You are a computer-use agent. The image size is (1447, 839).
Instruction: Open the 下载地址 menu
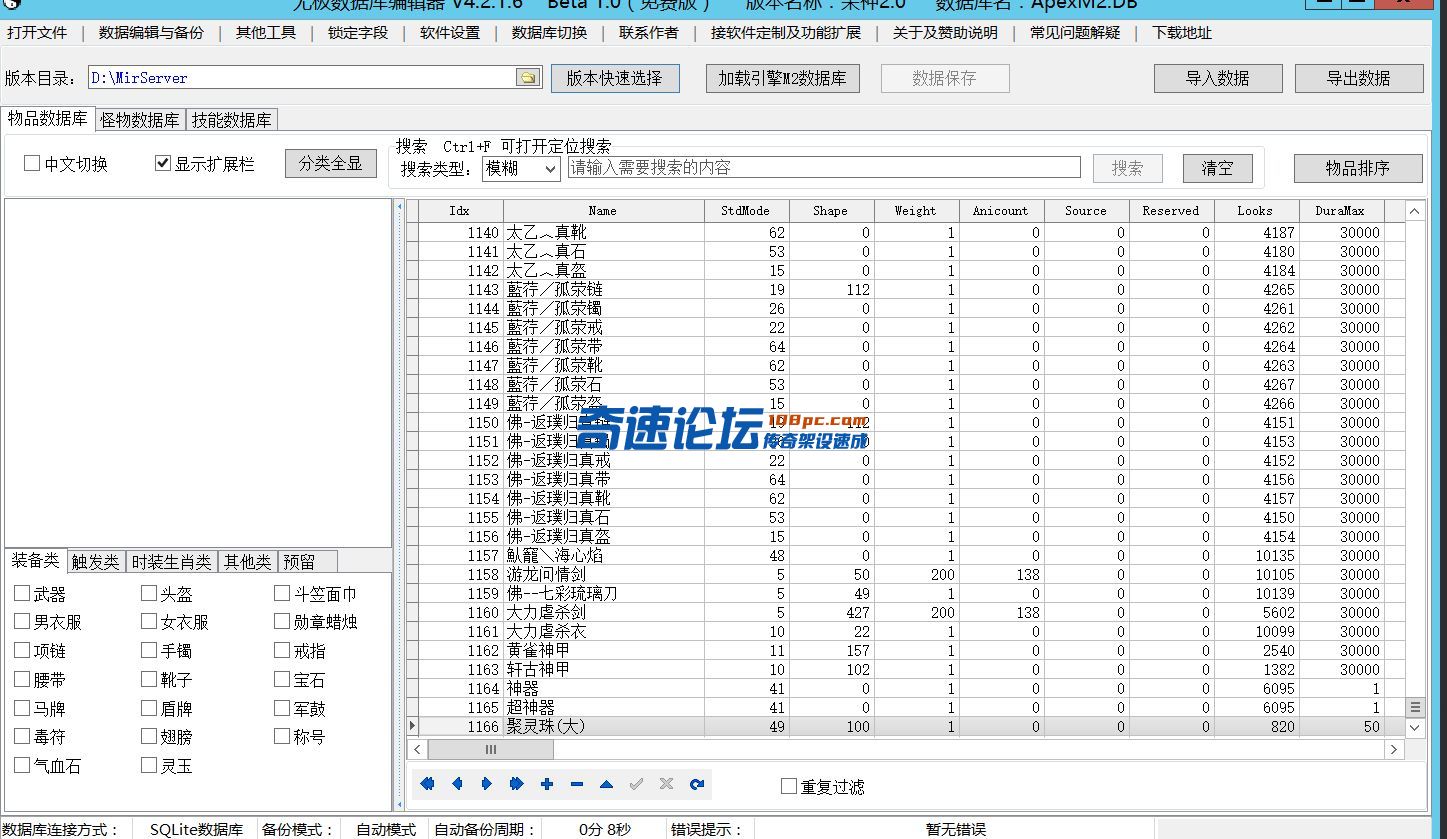click(1182, 32)
